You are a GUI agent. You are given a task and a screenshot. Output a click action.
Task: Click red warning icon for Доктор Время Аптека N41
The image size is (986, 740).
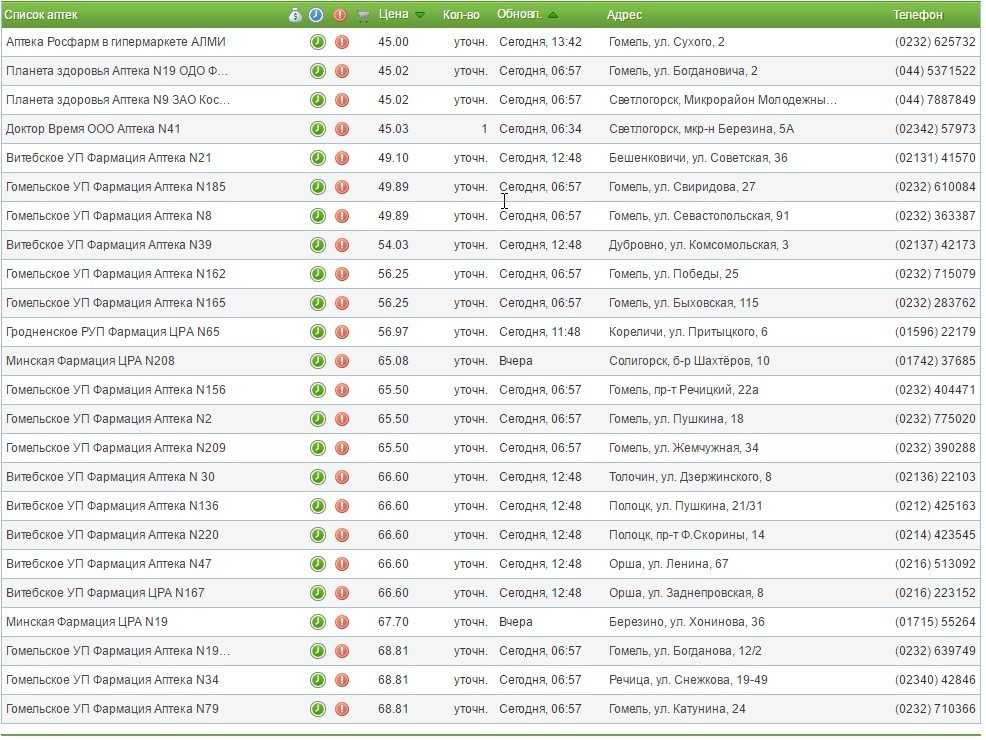click(x=342, y=130)
